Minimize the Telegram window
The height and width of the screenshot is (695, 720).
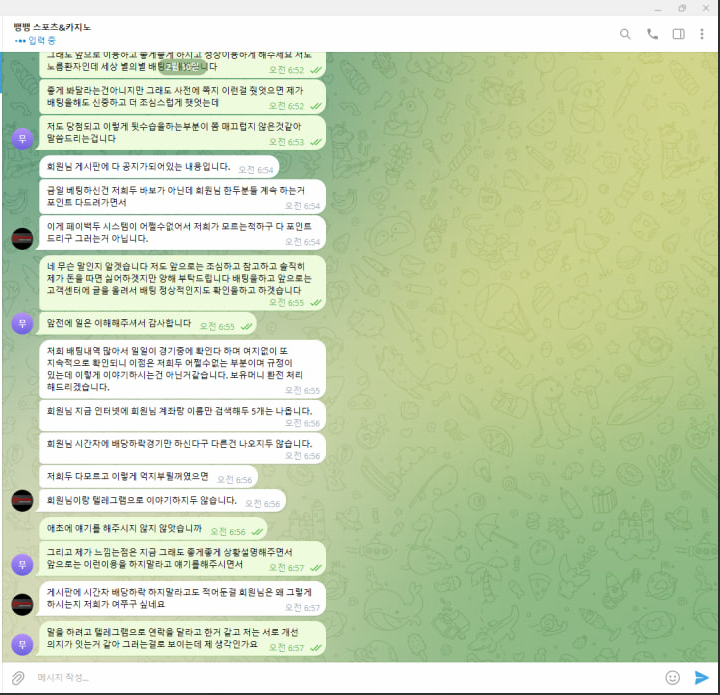658,8
